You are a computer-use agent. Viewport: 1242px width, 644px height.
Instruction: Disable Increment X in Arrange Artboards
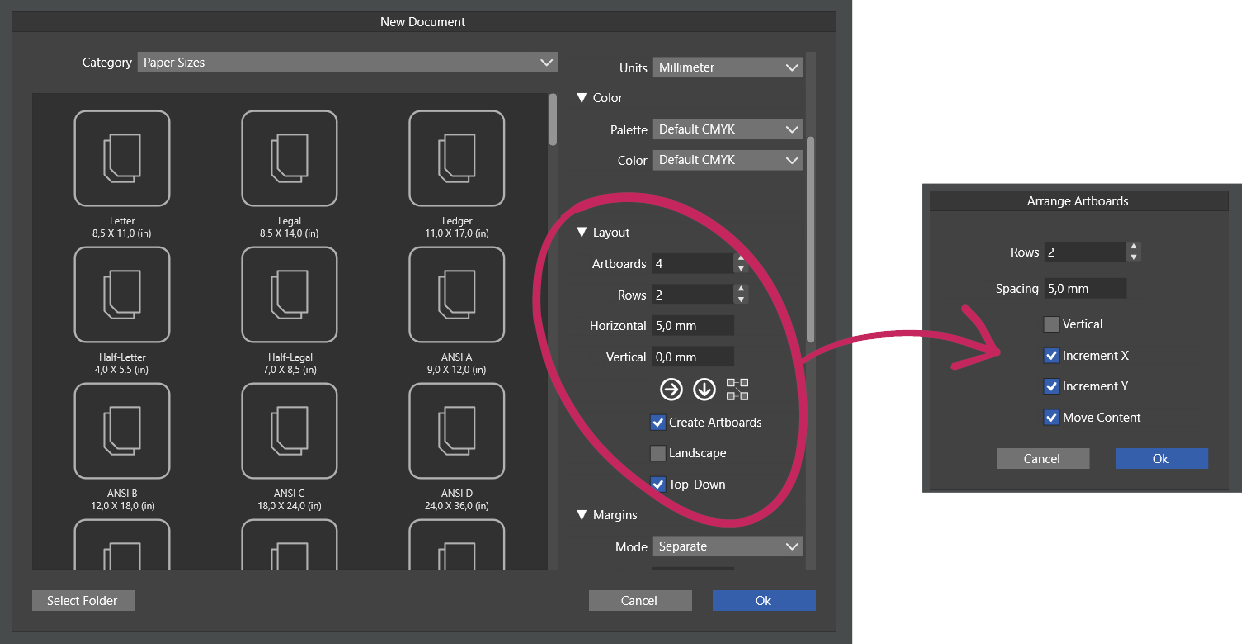(1051, 356)
